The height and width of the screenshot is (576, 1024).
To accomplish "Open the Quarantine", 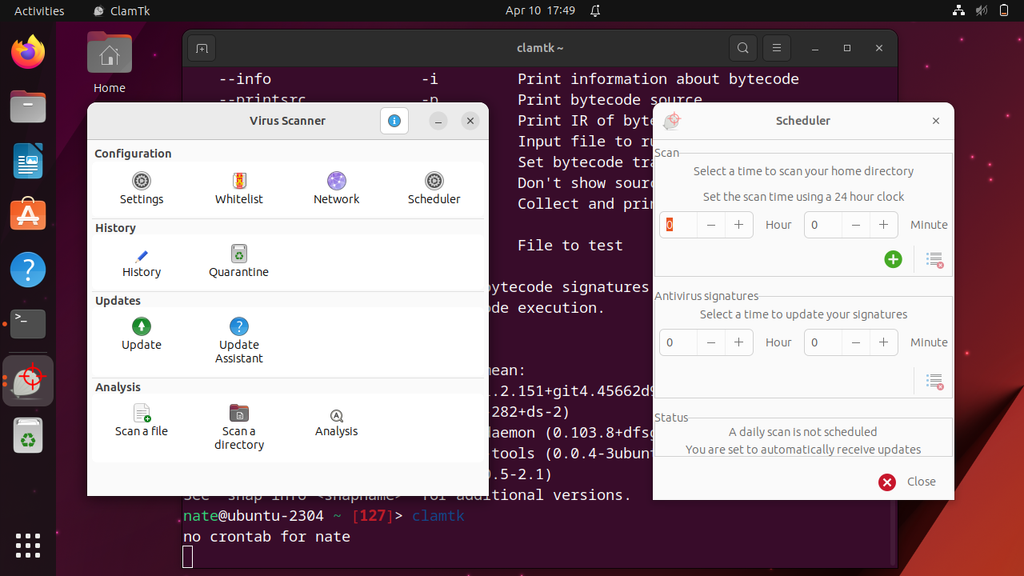I will click(238, 262).
